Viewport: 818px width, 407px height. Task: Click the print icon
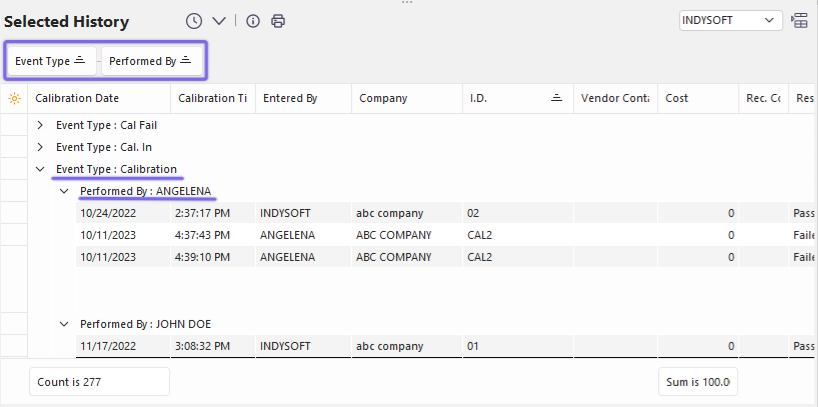[278, 21]
